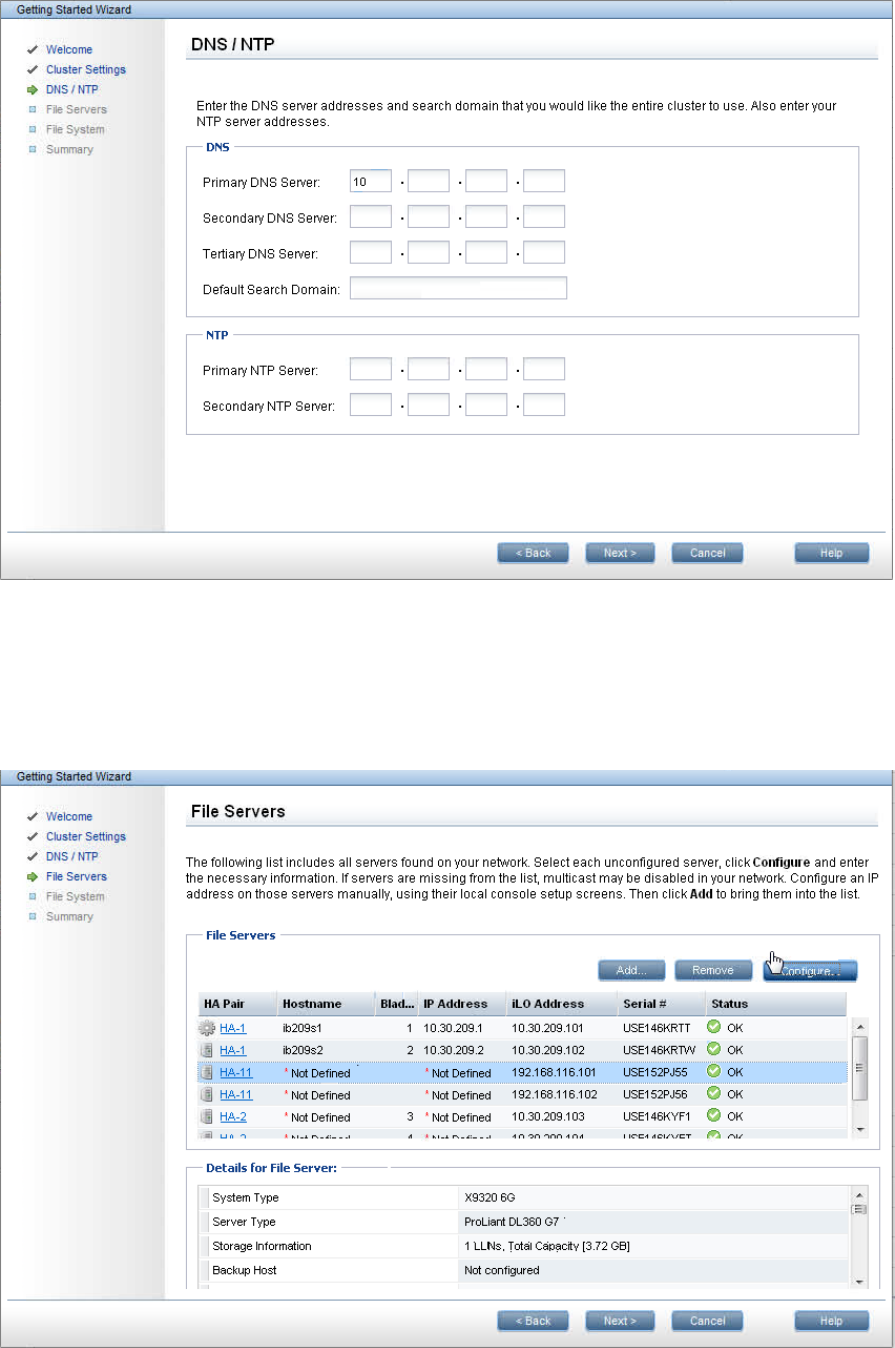Open HA-2 link in the USE146KYF1 row
Image resolution: width=895 pixels, height=1348 pixels.
click(233, 1117)
